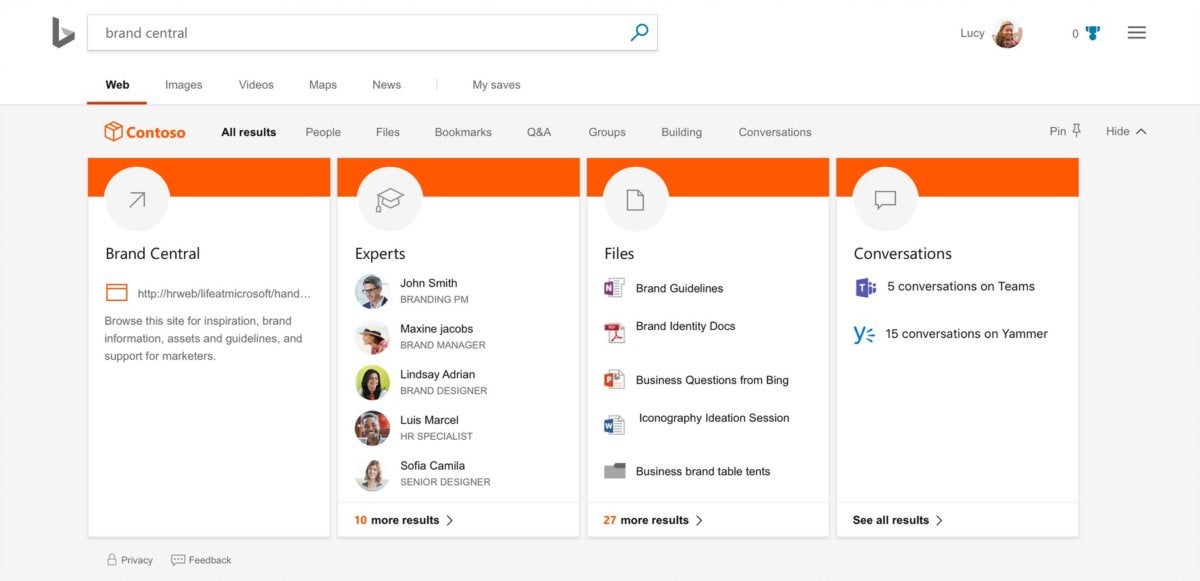Open See all results in Conversations

point(898,520)
